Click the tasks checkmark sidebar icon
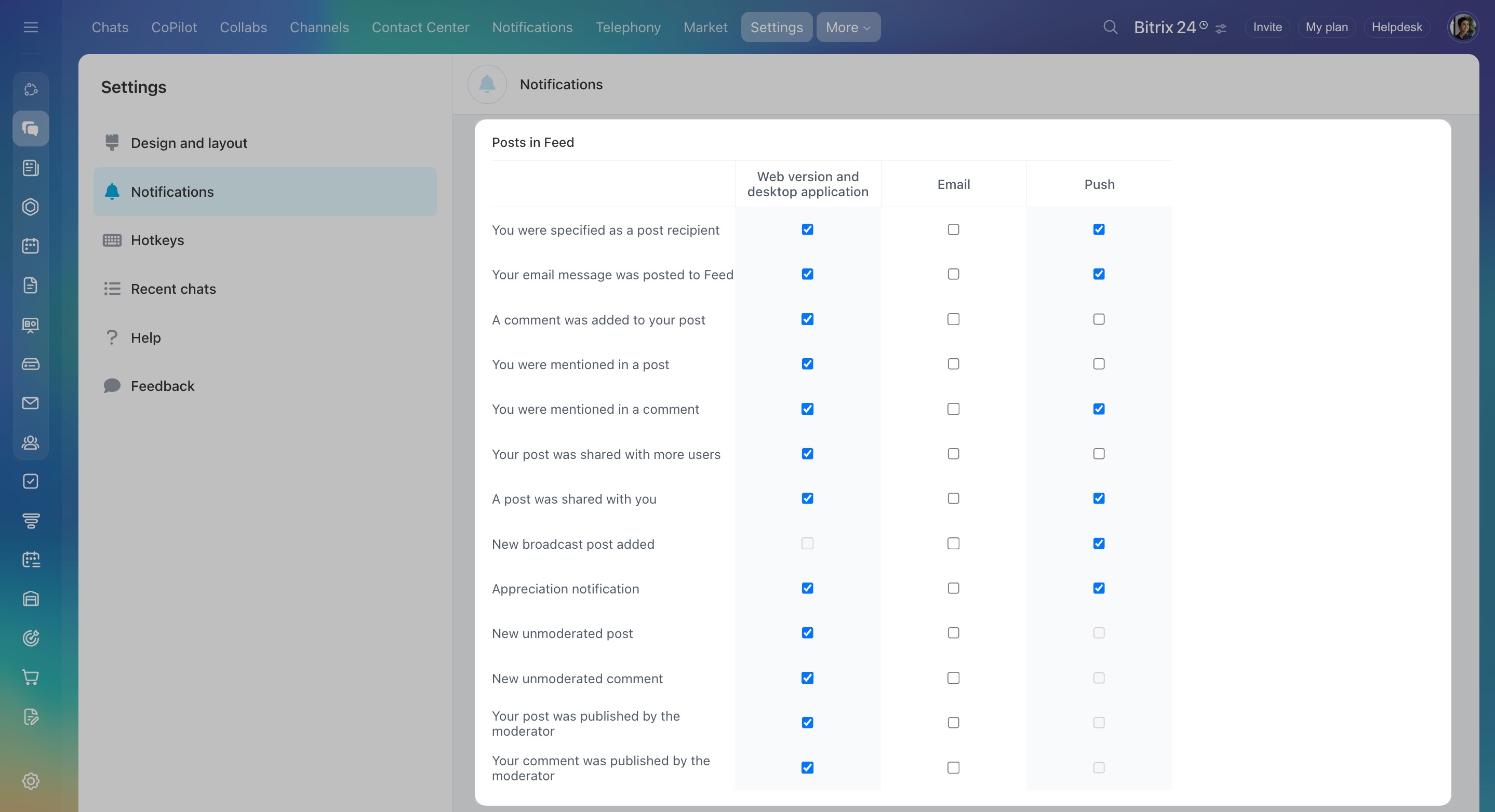 (x=31, y=481)
